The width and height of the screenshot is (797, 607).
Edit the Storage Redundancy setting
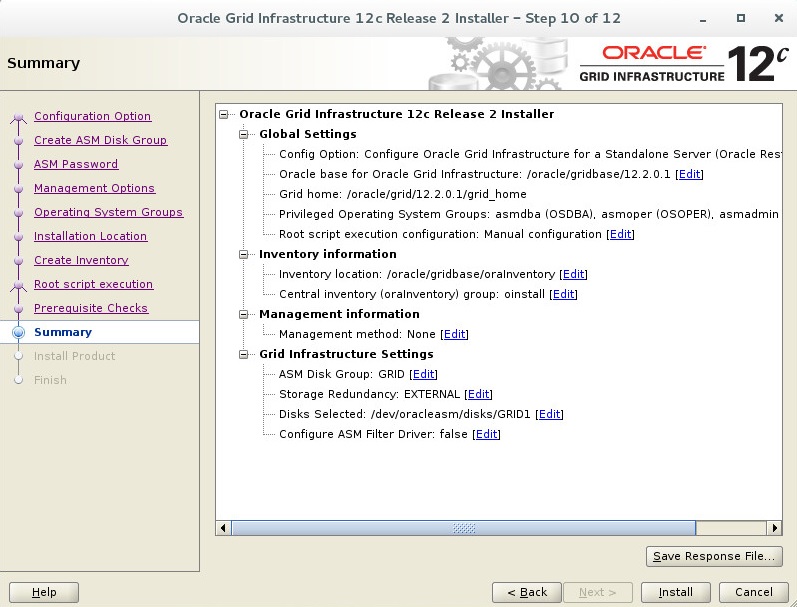tap(478, 394)
